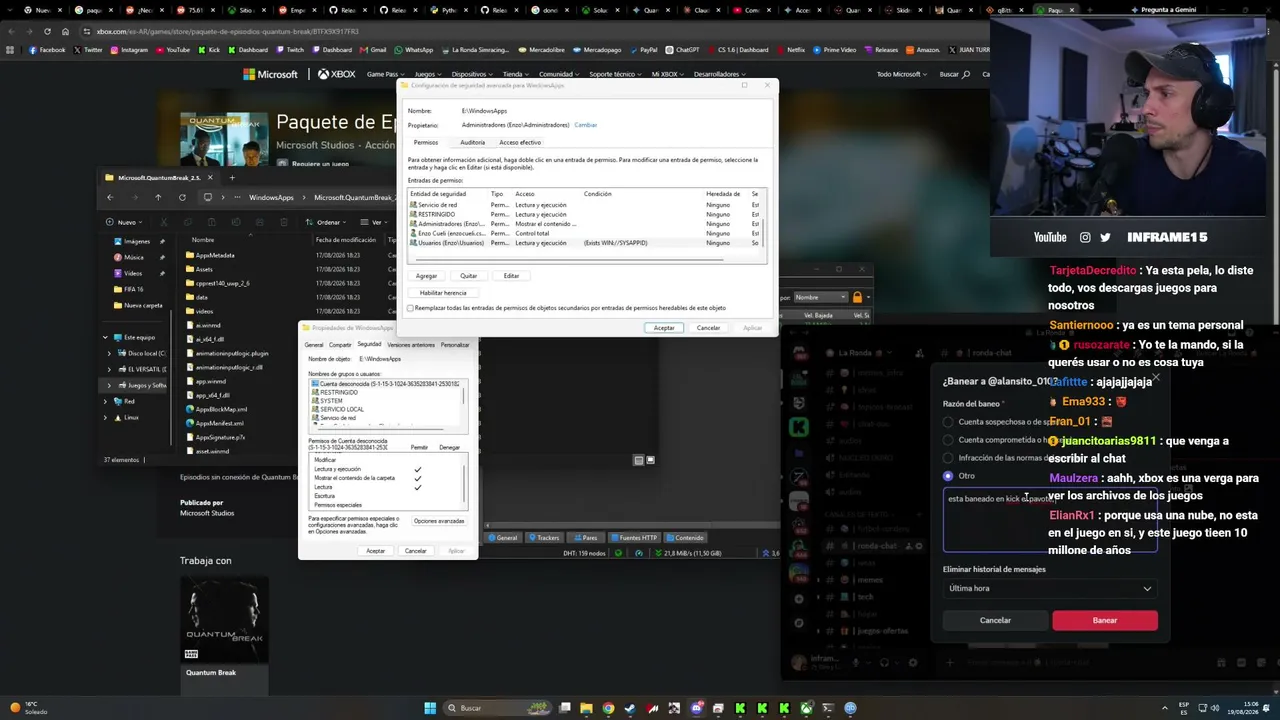Click the Quantum Break game thumbnail

pos(224,618)
